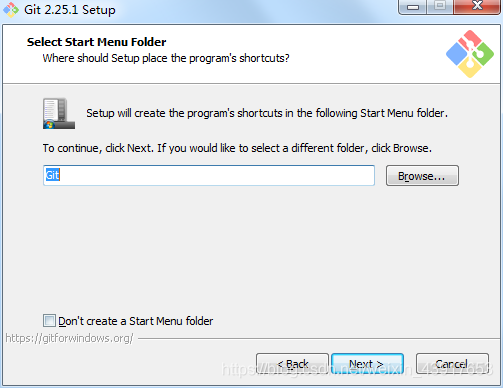The width and height of the screenshot is (503, 388).
Task: Go back with the Back button
Action: pyautogui.click(x=292, y=364)
